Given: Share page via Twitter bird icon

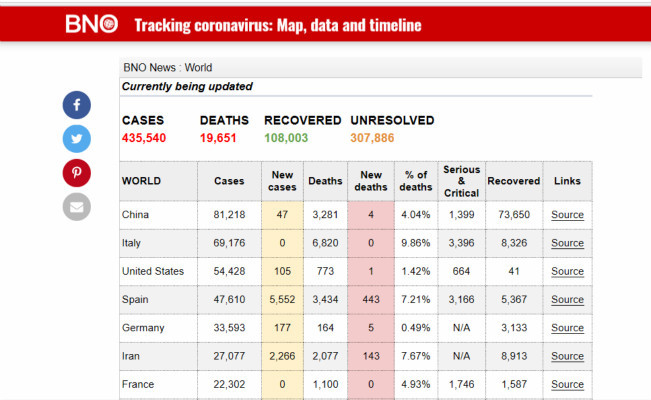Looking at the screenshot, I should [77, 139].
